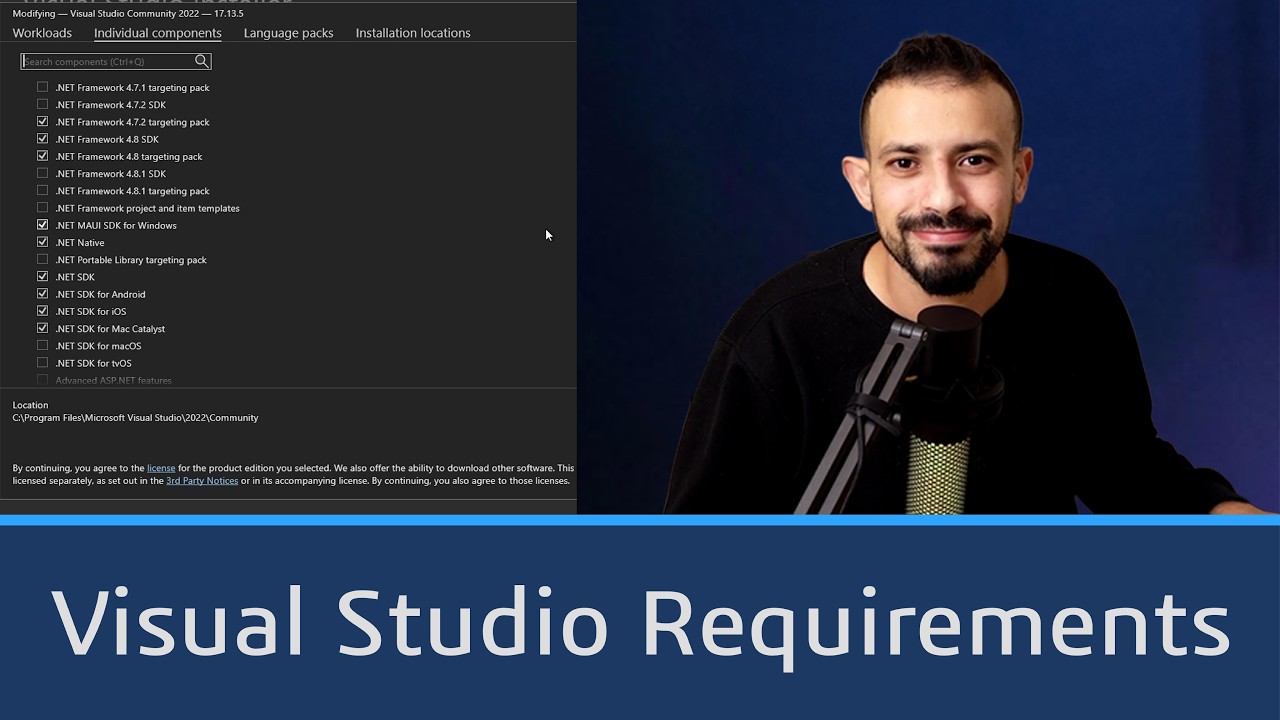Open the 3rd Party Notices link
Image resolution: width=1280 pixels, height=720 pixels.
pos(202,481)
